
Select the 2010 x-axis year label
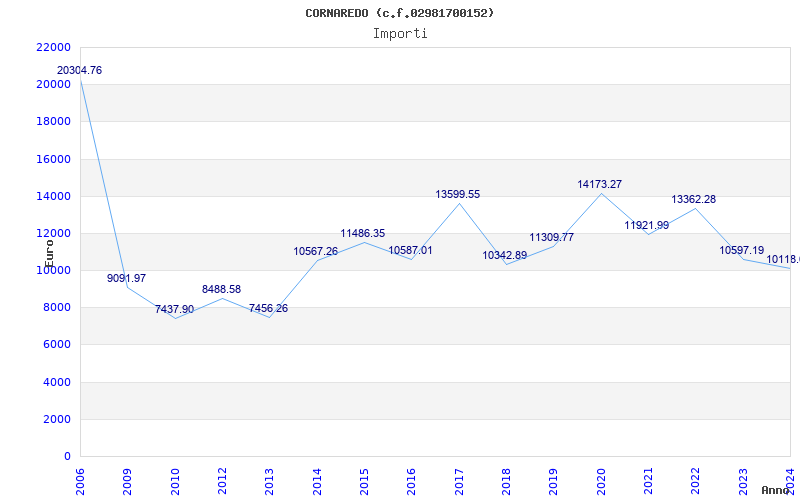175,481
